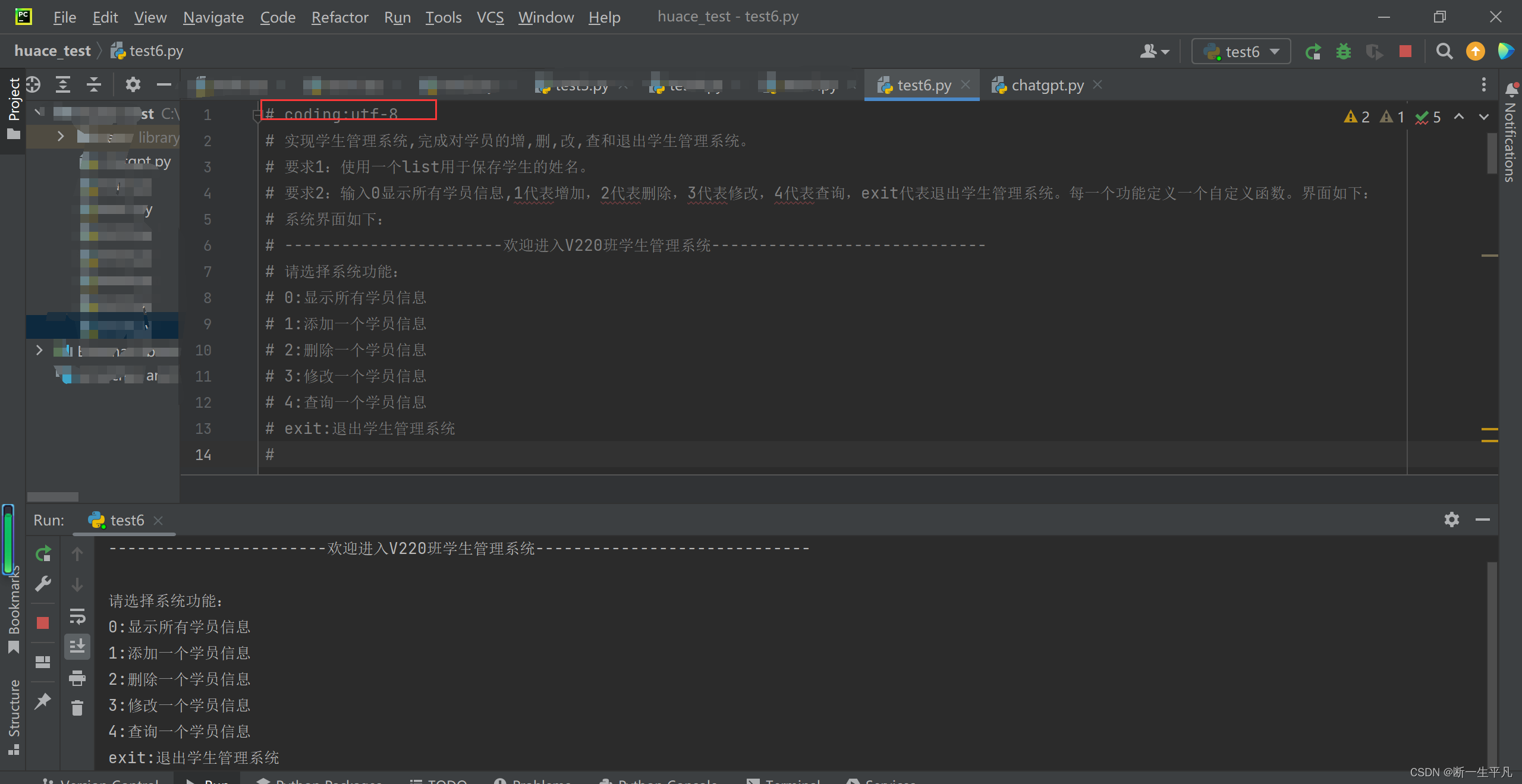Open the test6 run configuration dropdown

tap(1241, 52)
